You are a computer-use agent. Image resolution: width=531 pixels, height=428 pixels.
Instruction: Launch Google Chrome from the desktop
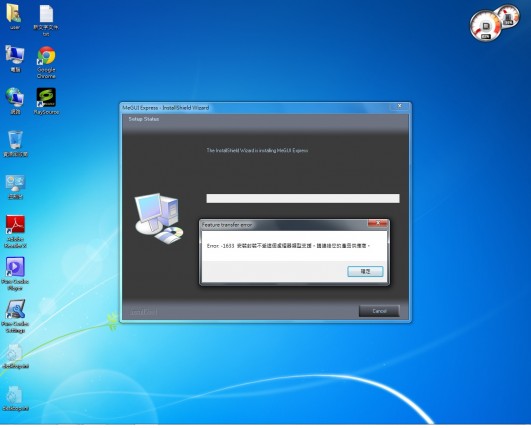tap(46, 62)
